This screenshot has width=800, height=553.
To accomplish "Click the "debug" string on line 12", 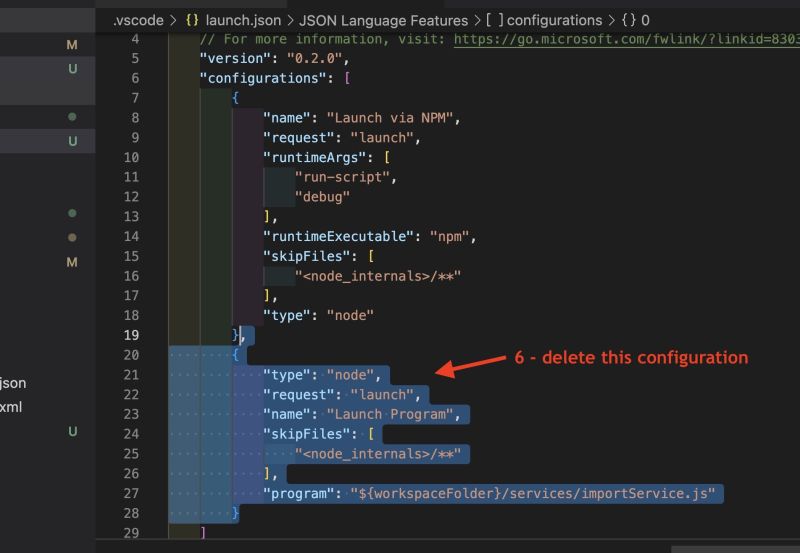I will (x=322, y=197).
